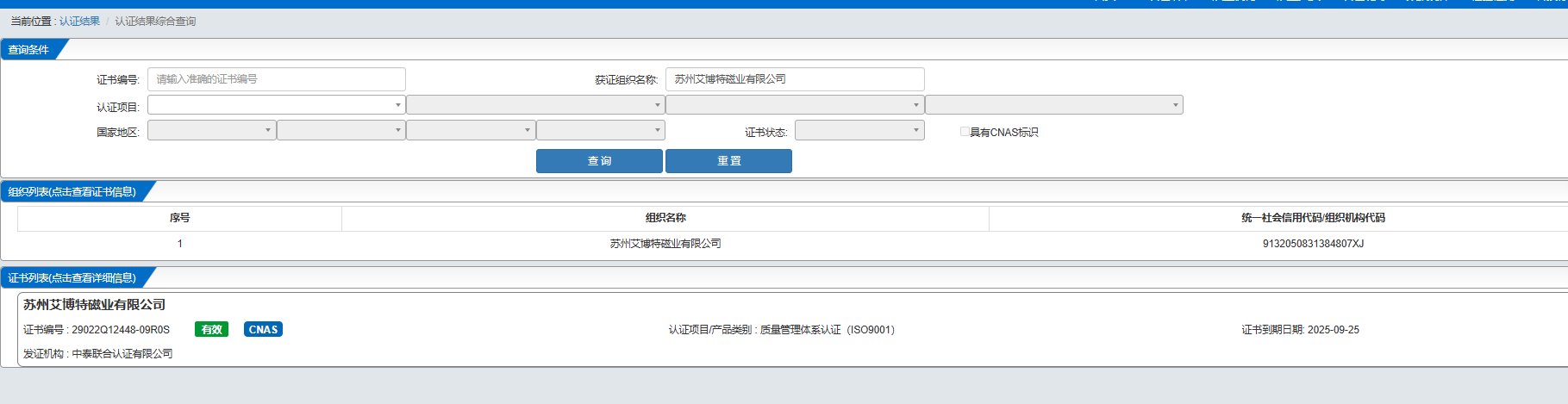The image size is (1568, 404).
Task: Open the bold 苏州艾博特磁业有限公司 certificate card title
Action: pyautogui.click(x=94, y=305)
